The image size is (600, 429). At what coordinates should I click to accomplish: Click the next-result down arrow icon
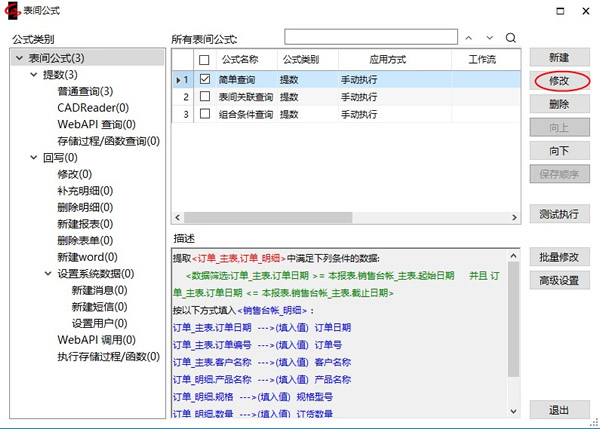tap(488, 38)
